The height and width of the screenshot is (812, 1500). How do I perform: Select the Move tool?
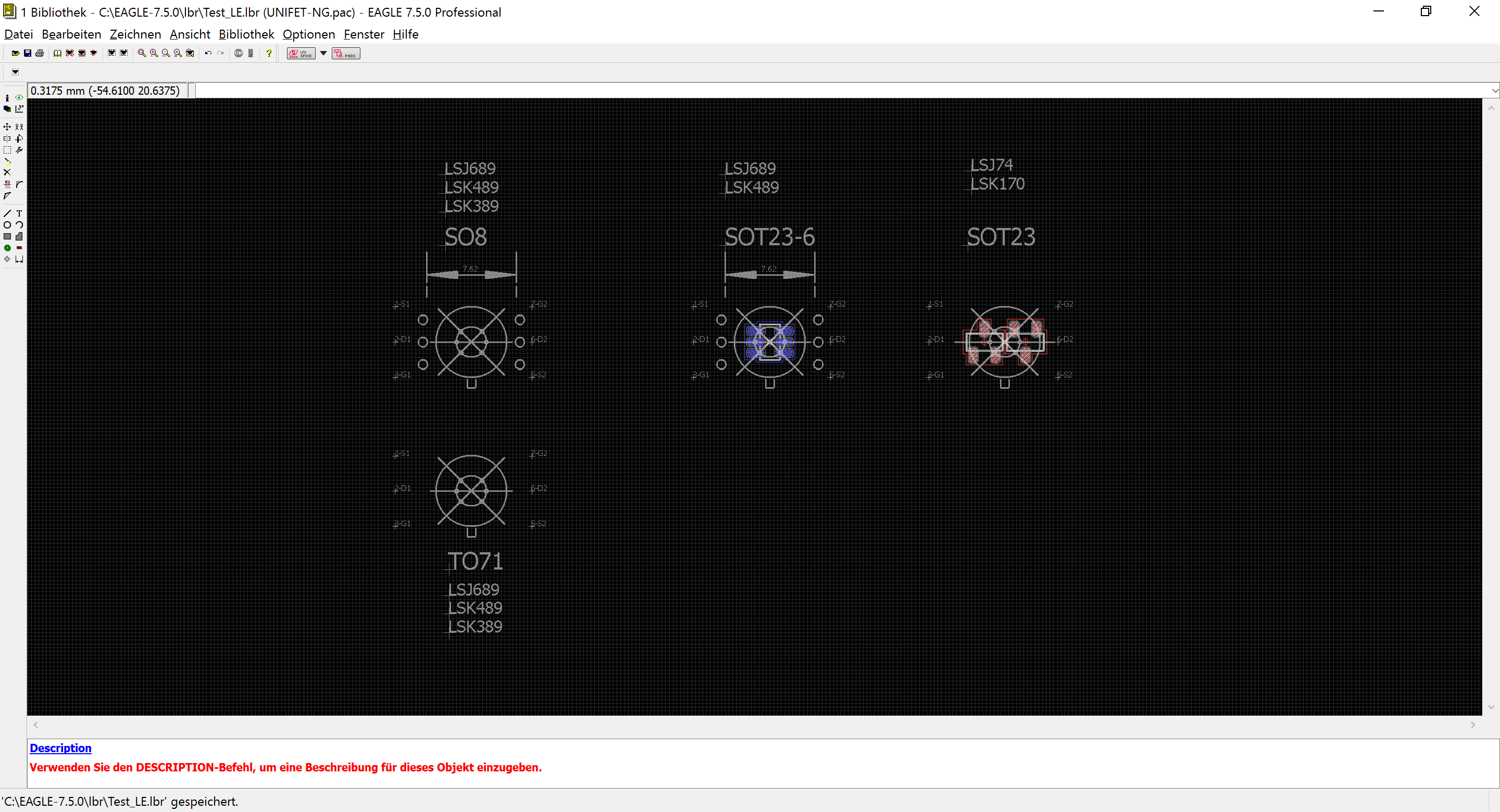[7, 127]
